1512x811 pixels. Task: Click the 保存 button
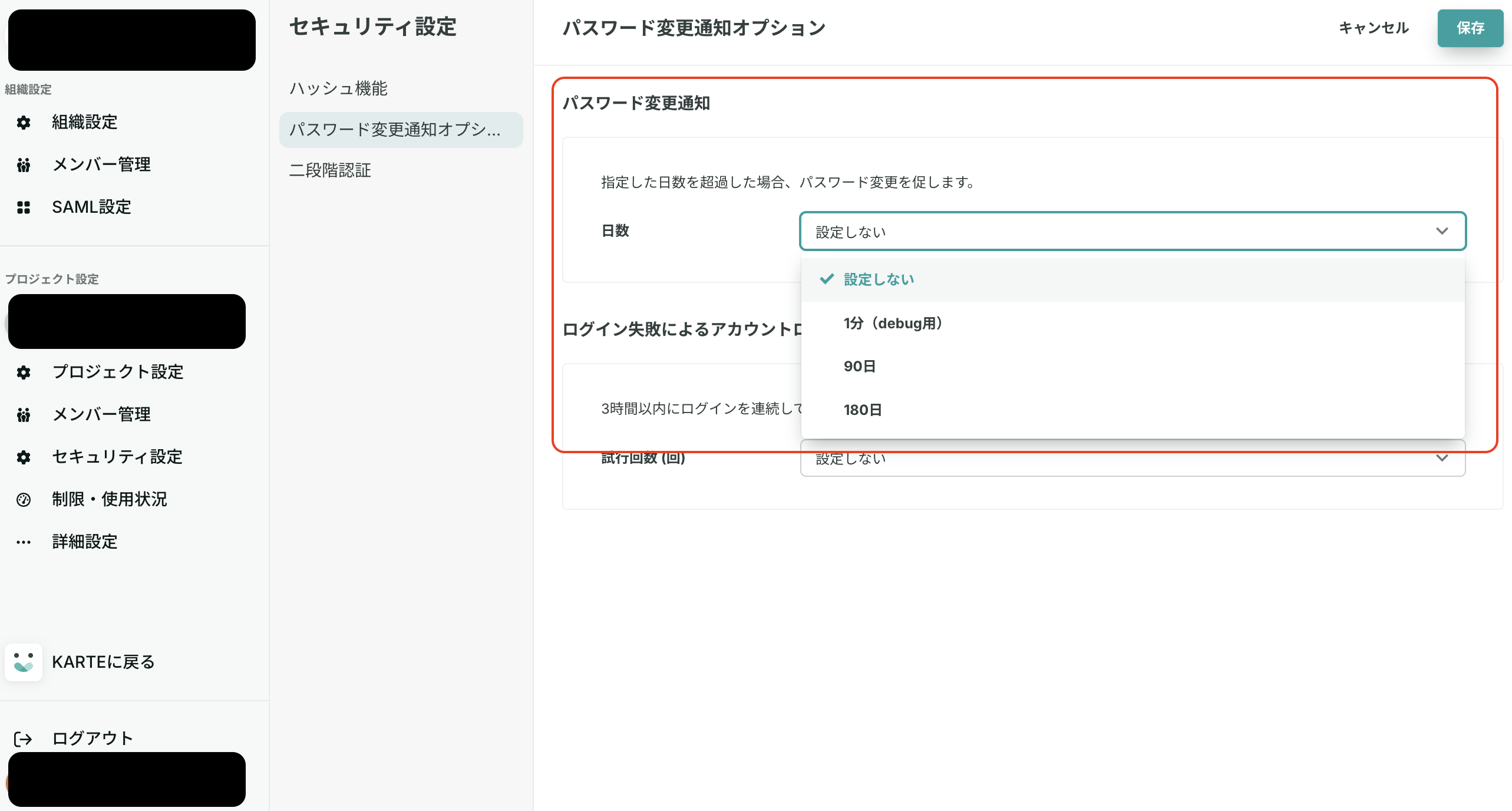click(x=1470, y=28)
